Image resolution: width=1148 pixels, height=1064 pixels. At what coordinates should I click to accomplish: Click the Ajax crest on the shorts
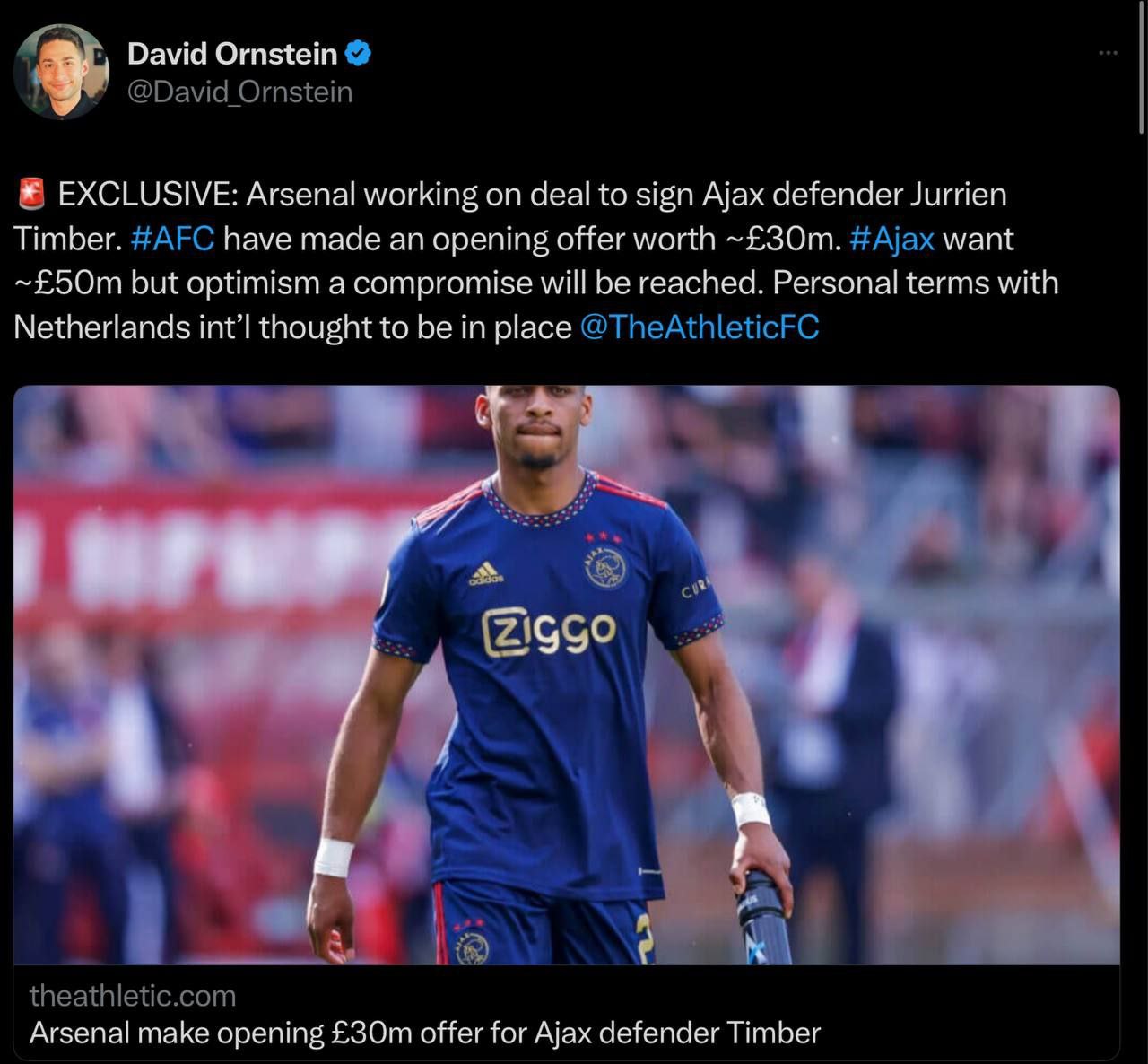point(472,944)
